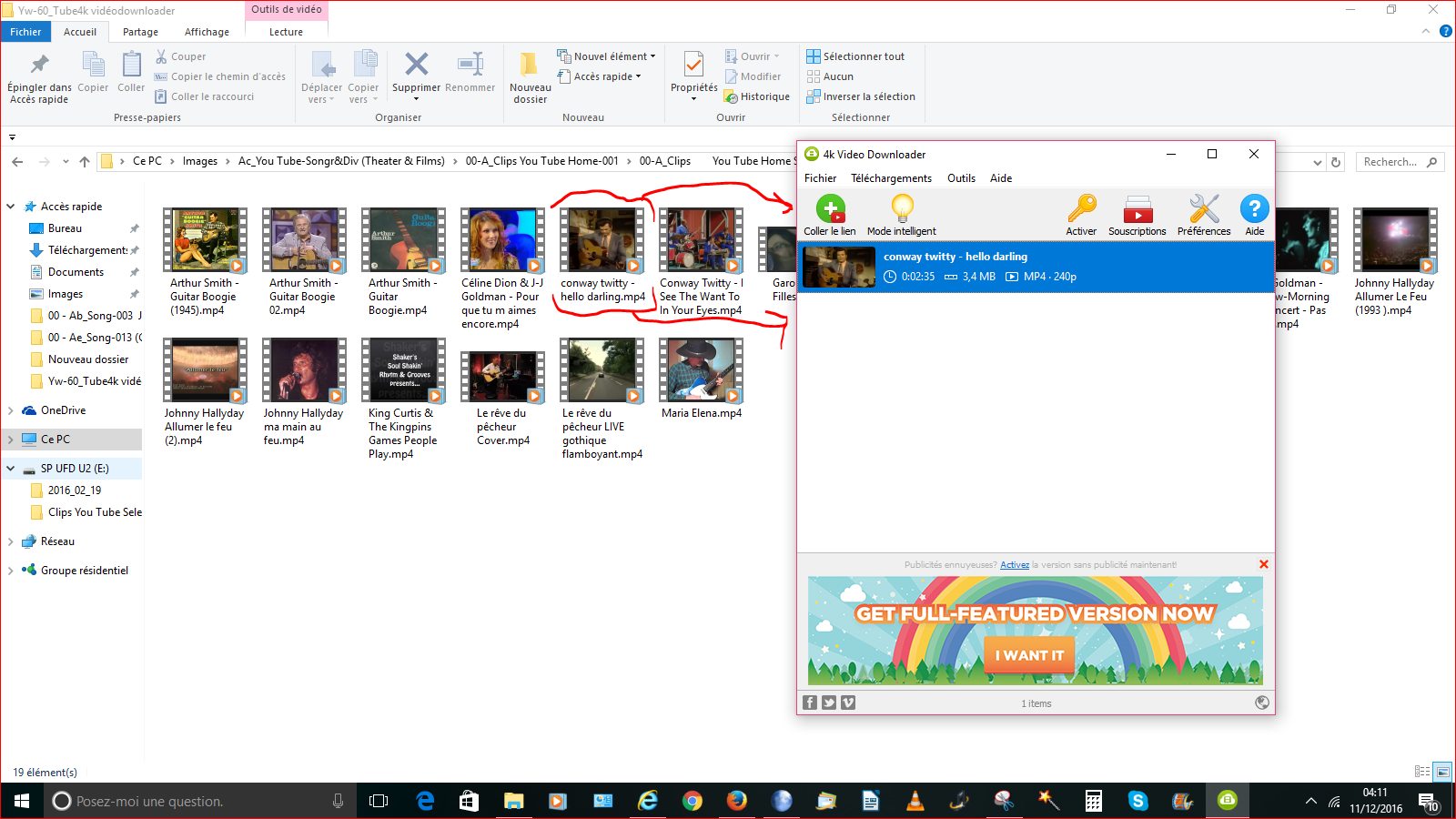Click Couper in the ribbon
This screenshot has height=819, width=1456.
(x=180, y=56)
